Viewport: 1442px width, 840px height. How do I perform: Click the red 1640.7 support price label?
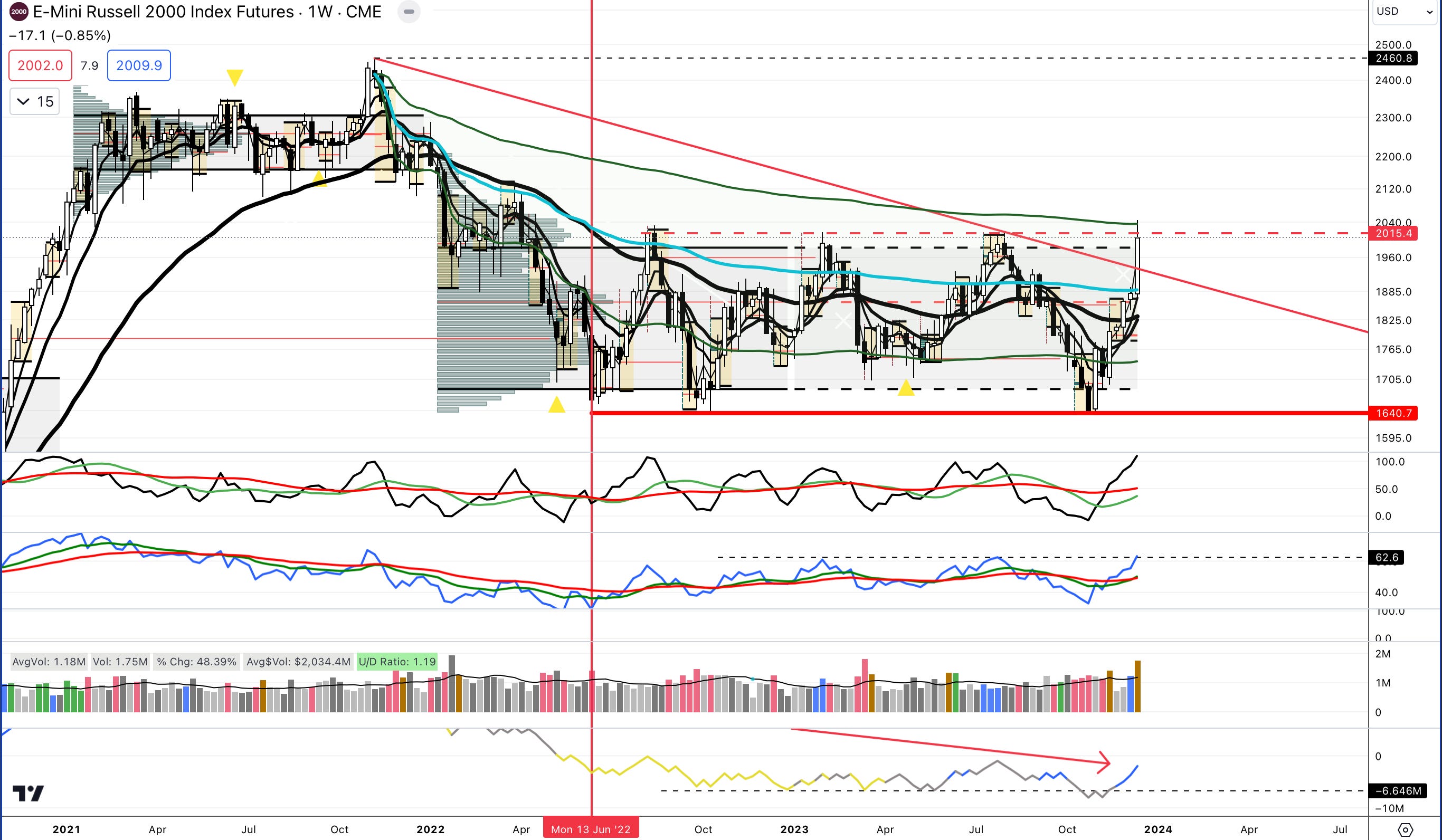(1393, 413)
